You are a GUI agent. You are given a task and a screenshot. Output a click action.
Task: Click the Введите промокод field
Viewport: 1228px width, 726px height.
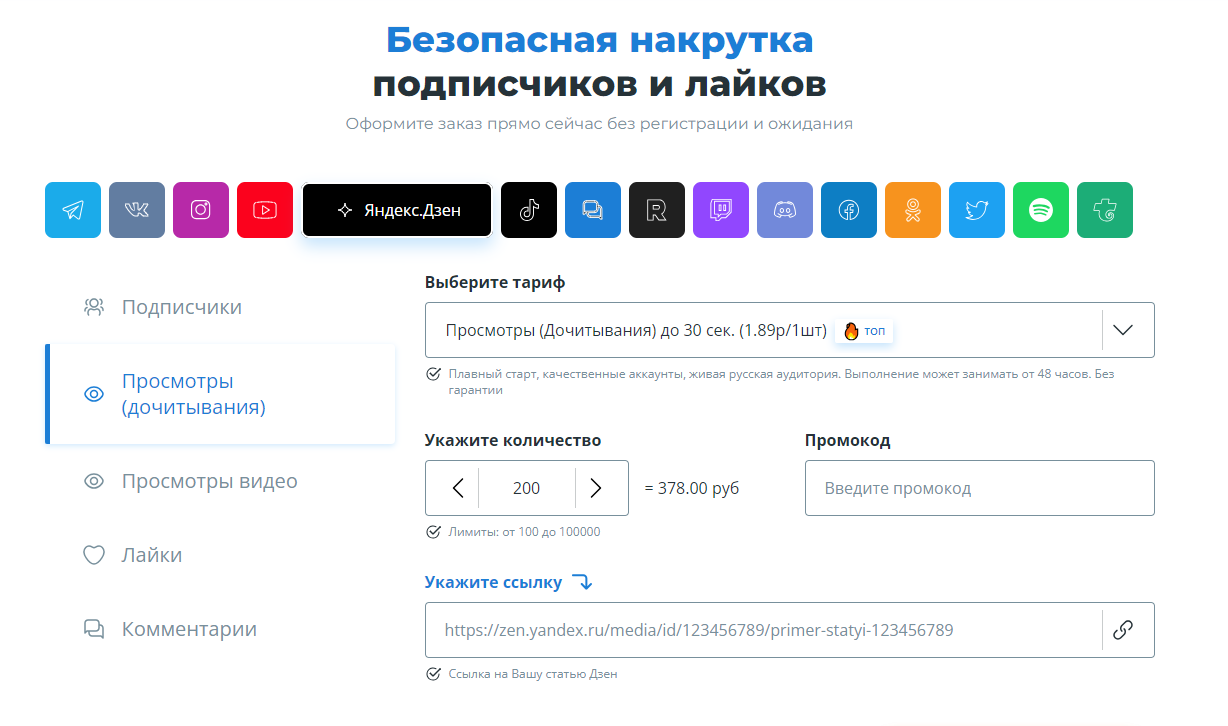click(980, 488)
